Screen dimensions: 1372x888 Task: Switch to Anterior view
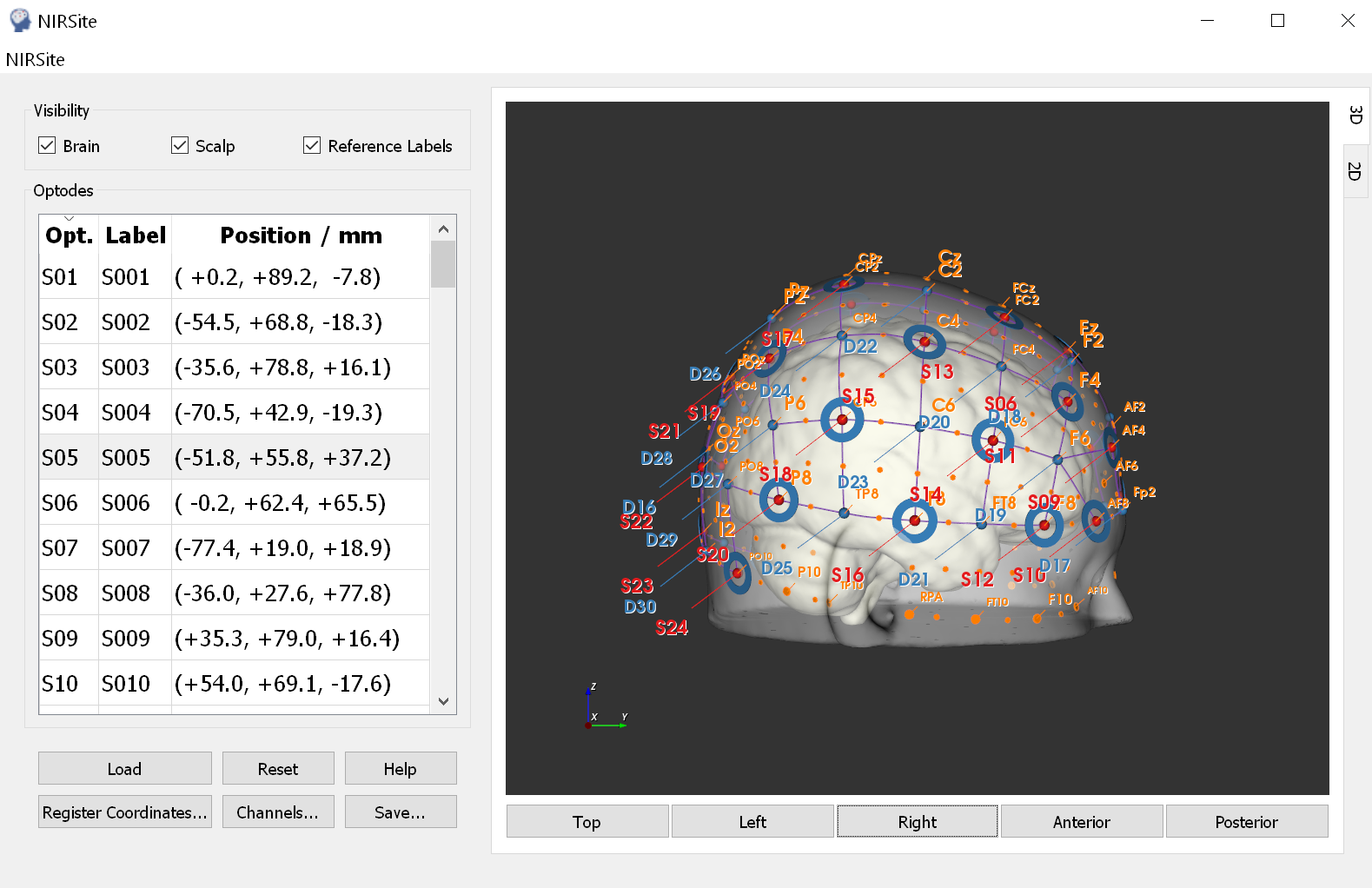coord(1081,822)
